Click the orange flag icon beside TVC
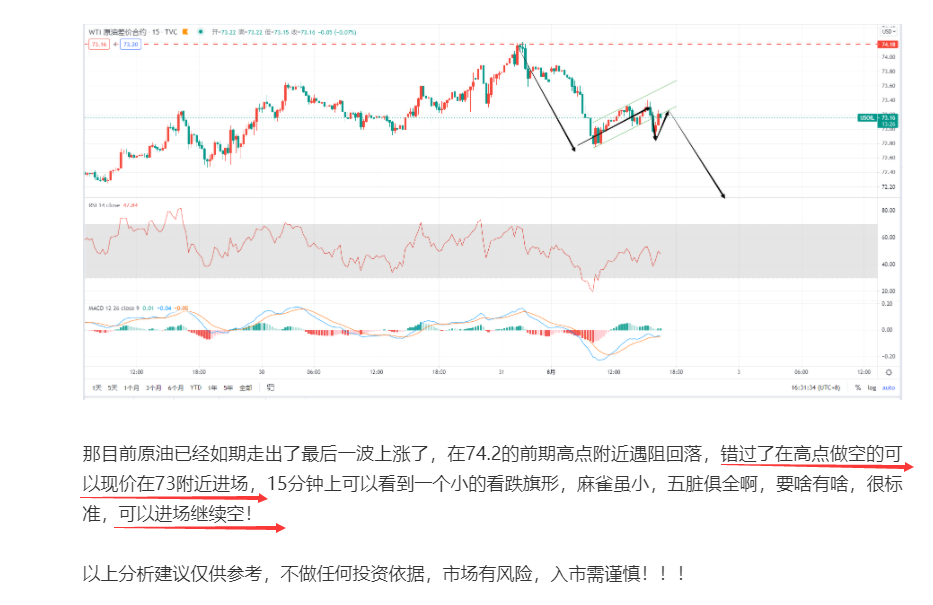933x605 pixels. [185, 32]
